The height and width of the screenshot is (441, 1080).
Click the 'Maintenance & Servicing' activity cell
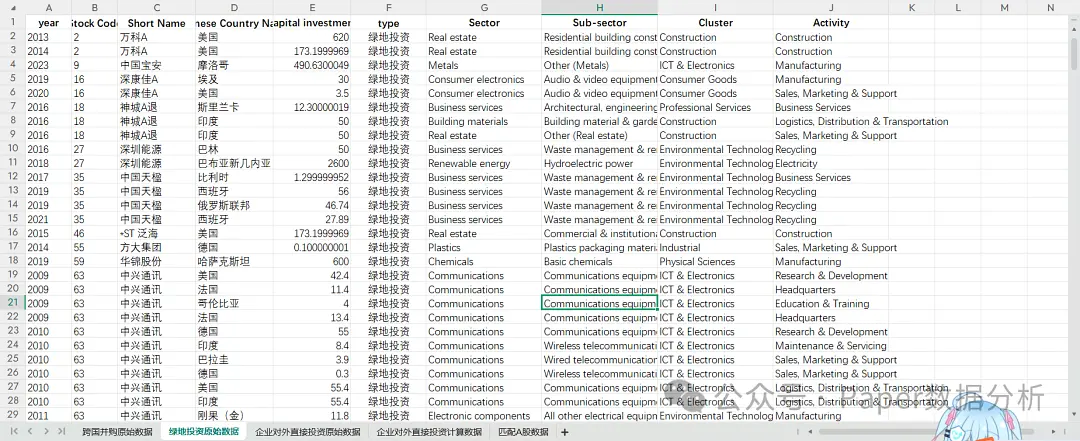[831, 345]
